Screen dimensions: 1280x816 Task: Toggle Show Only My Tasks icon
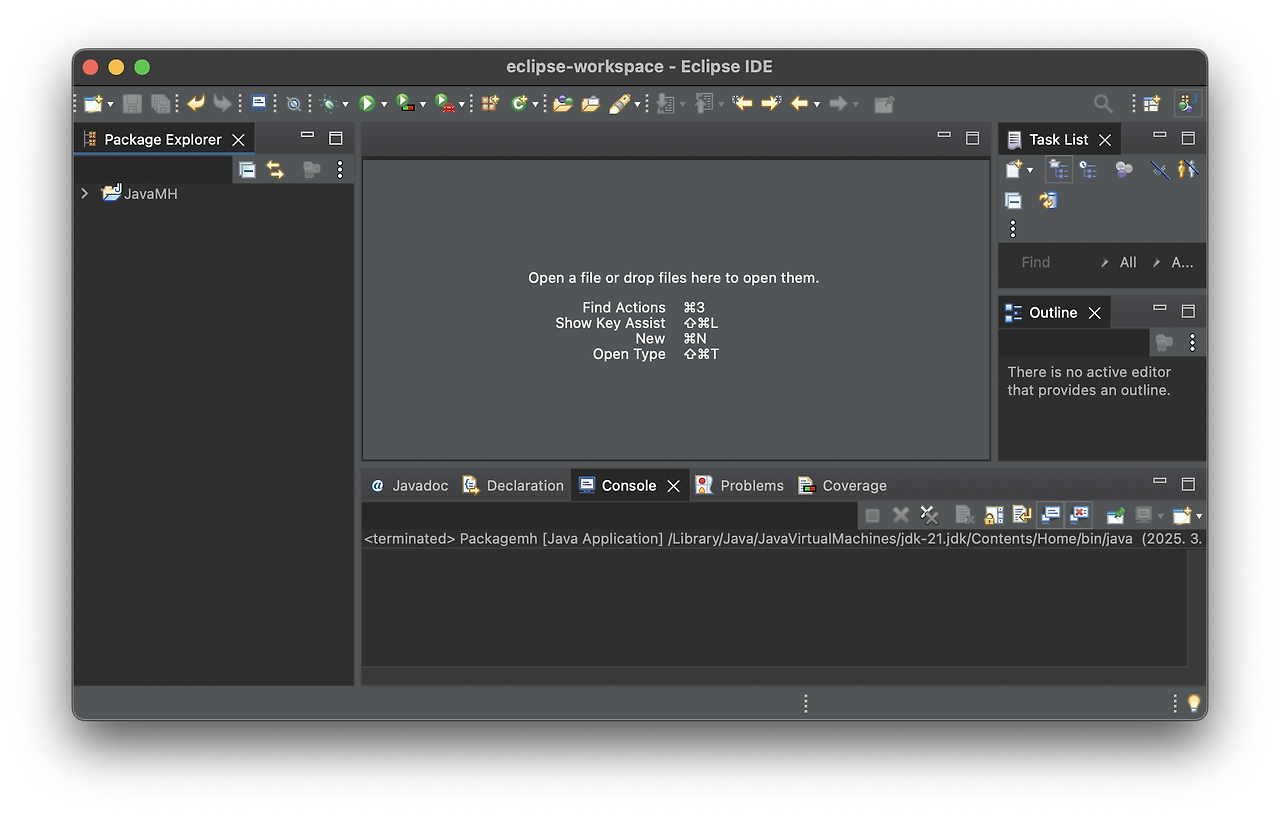[x=1188, y=170]
